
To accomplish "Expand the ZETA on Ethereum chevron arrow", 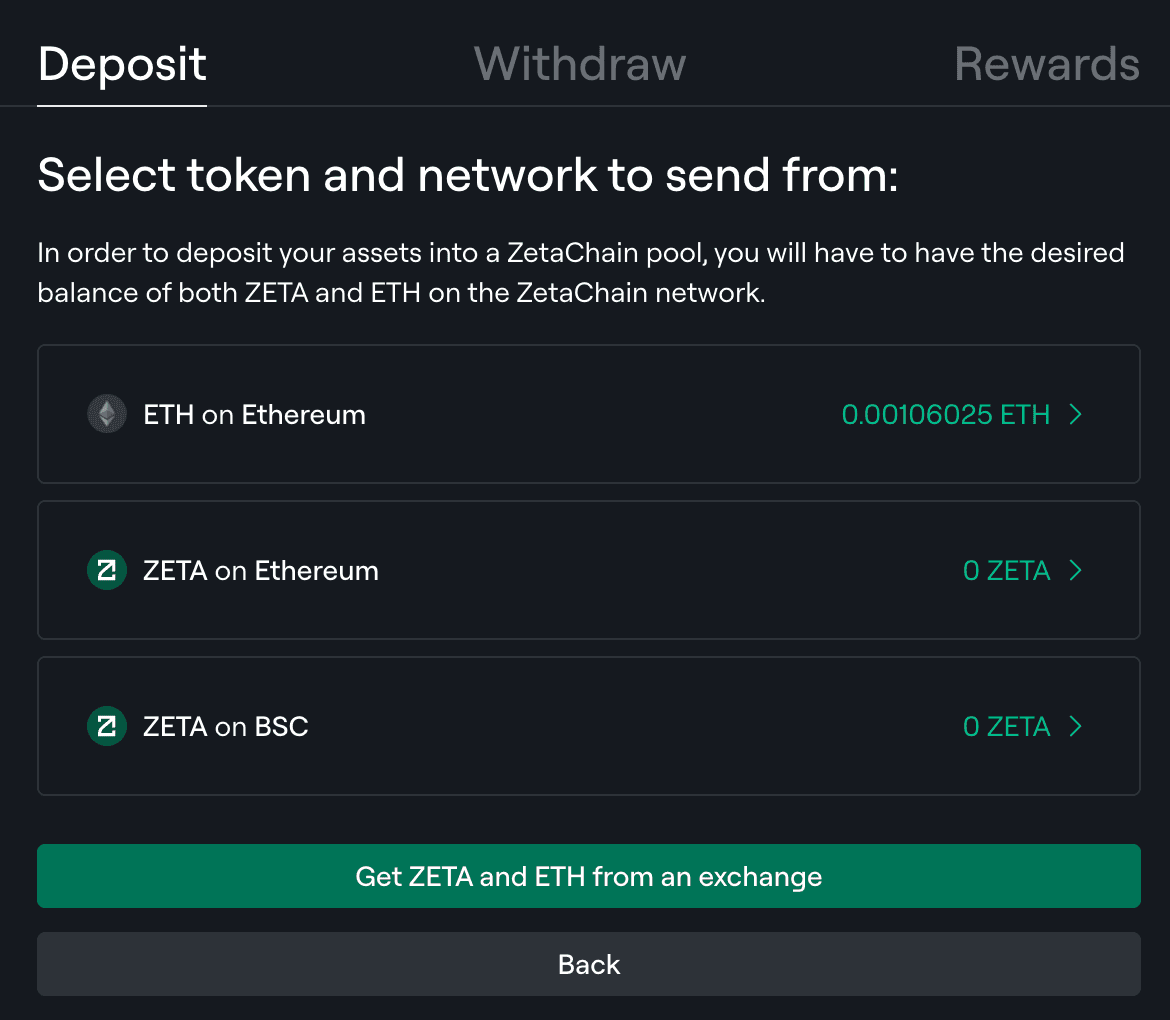I will coord(1076,571).
